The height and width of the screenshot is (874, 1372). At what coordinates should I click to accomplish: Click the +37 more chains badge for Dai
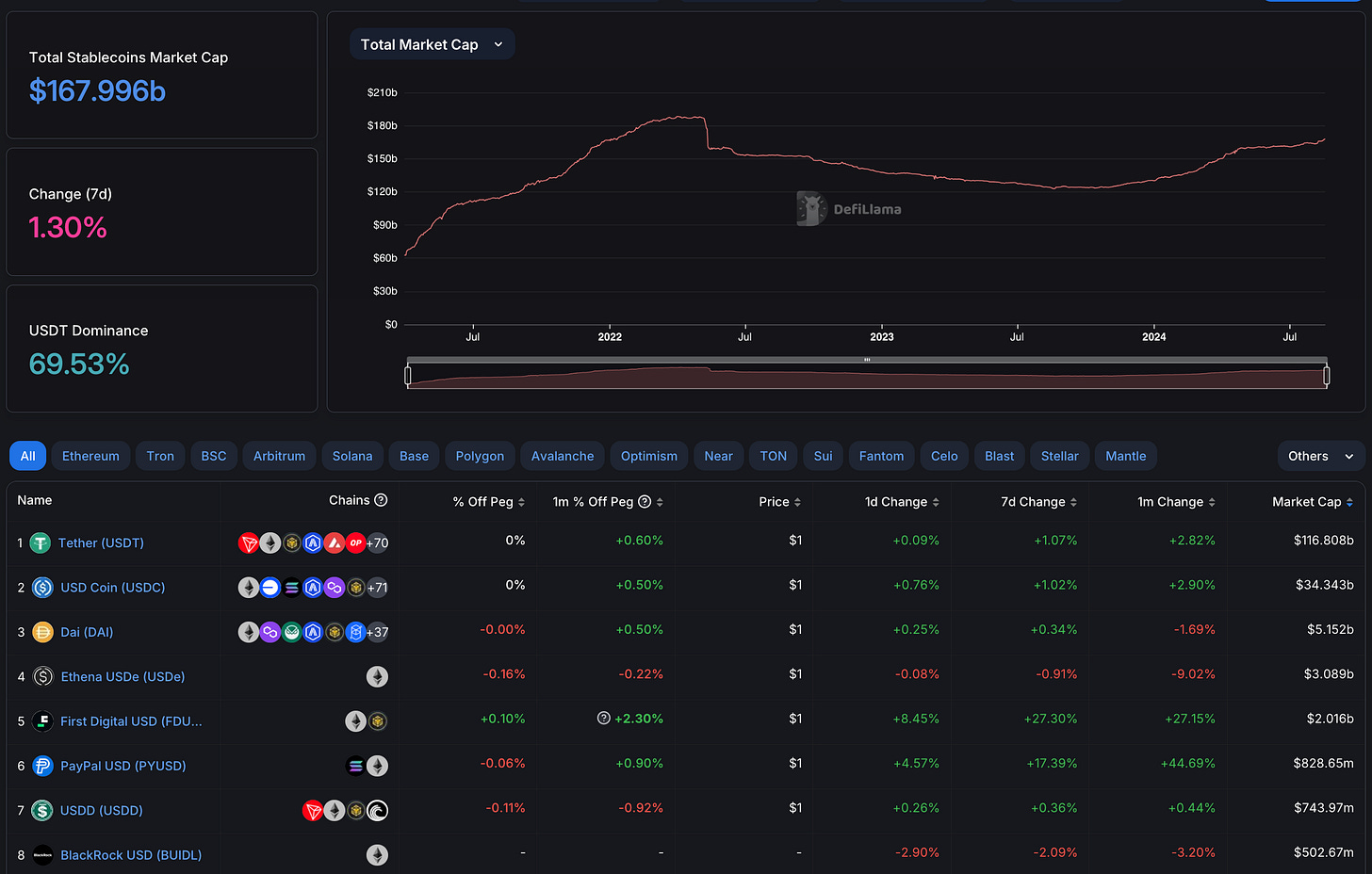377,632
